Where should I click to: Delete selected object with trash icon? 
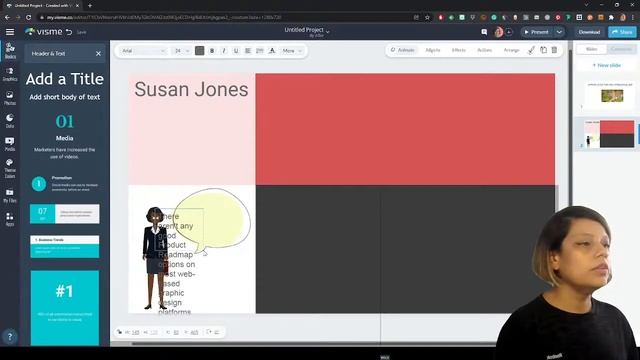coord(554,50)
